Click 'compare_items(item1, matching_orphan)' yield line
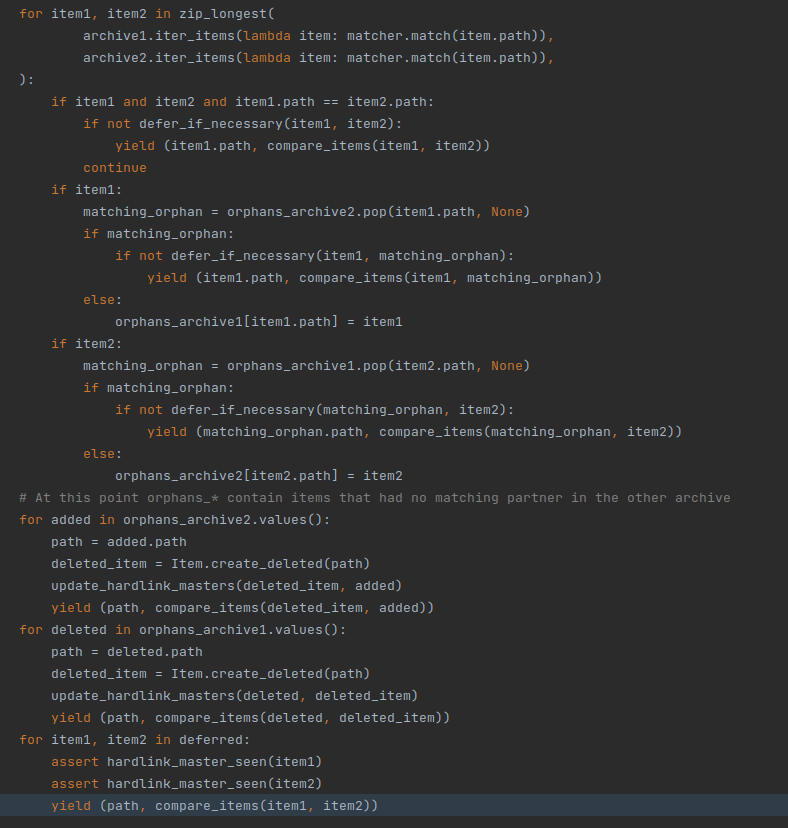 pos(374,278)
